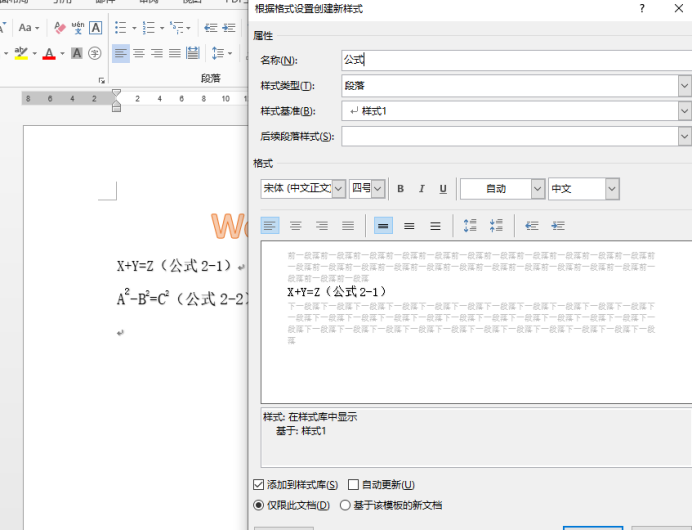Open font name dropdown 宋体
This screenshot has height=530, width=693.
339,189
